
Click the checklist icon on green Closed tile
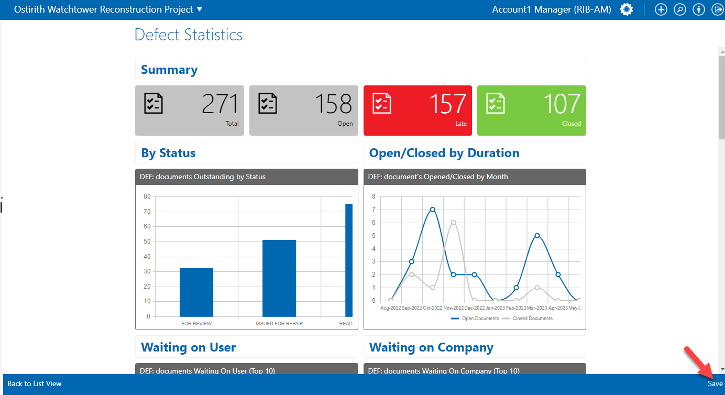tap(495, 103)
